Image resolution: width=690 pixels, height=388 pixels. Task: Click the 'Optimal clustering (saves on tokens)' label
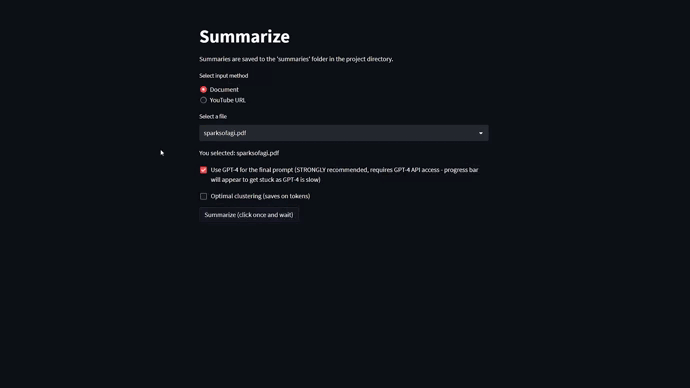point(260,196)
